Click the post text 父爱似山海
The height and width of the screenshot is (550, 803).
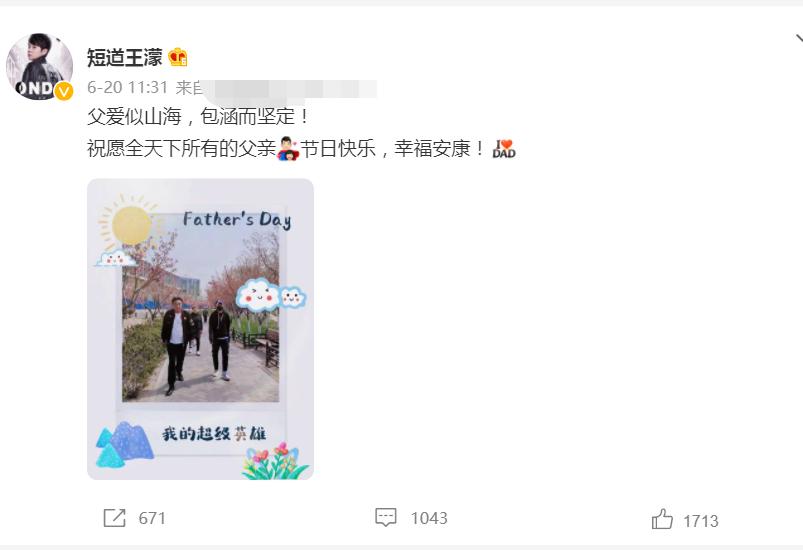[x=135, y=117]
